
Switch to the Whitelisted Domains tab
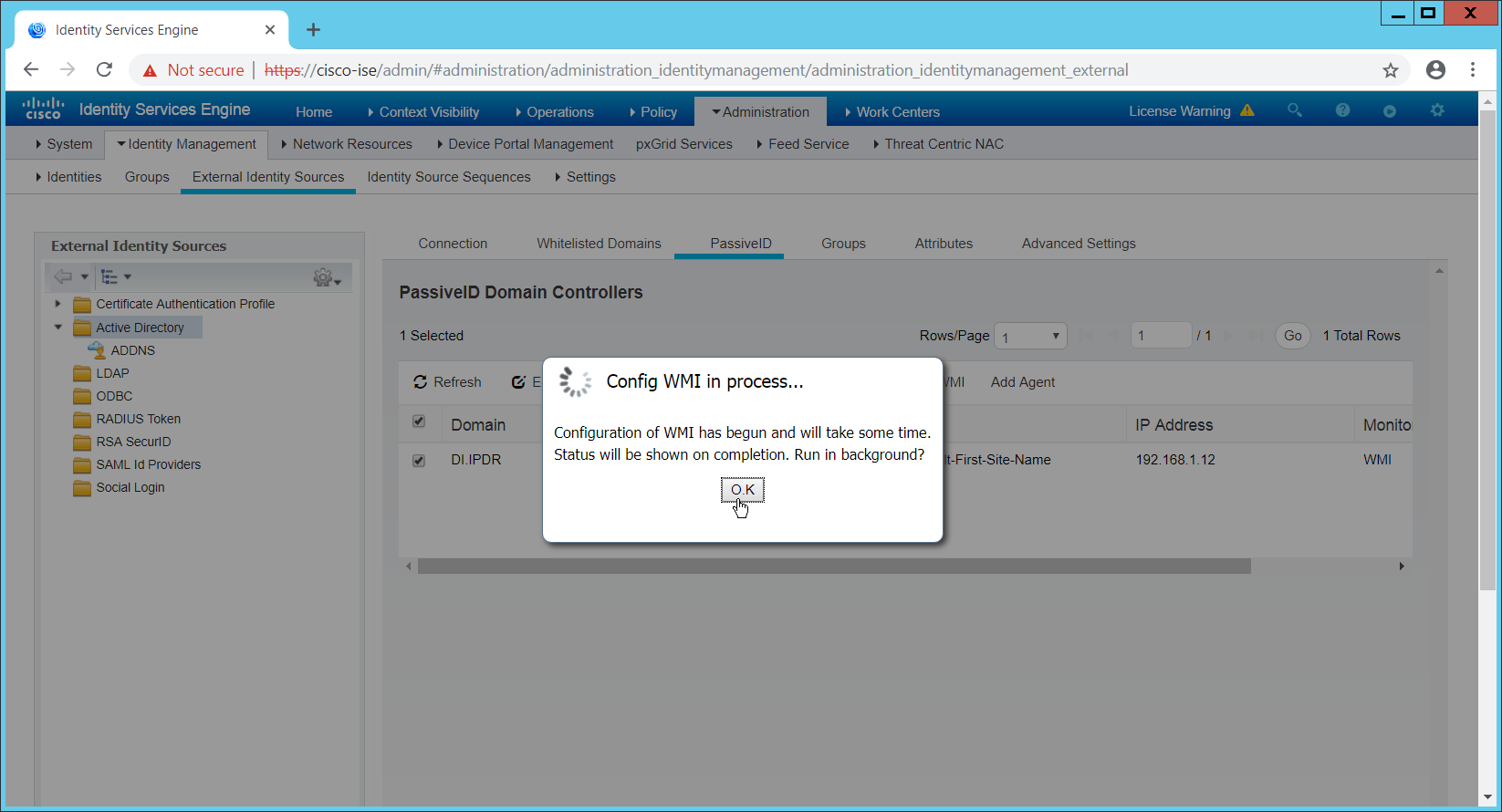pos(599,244)
